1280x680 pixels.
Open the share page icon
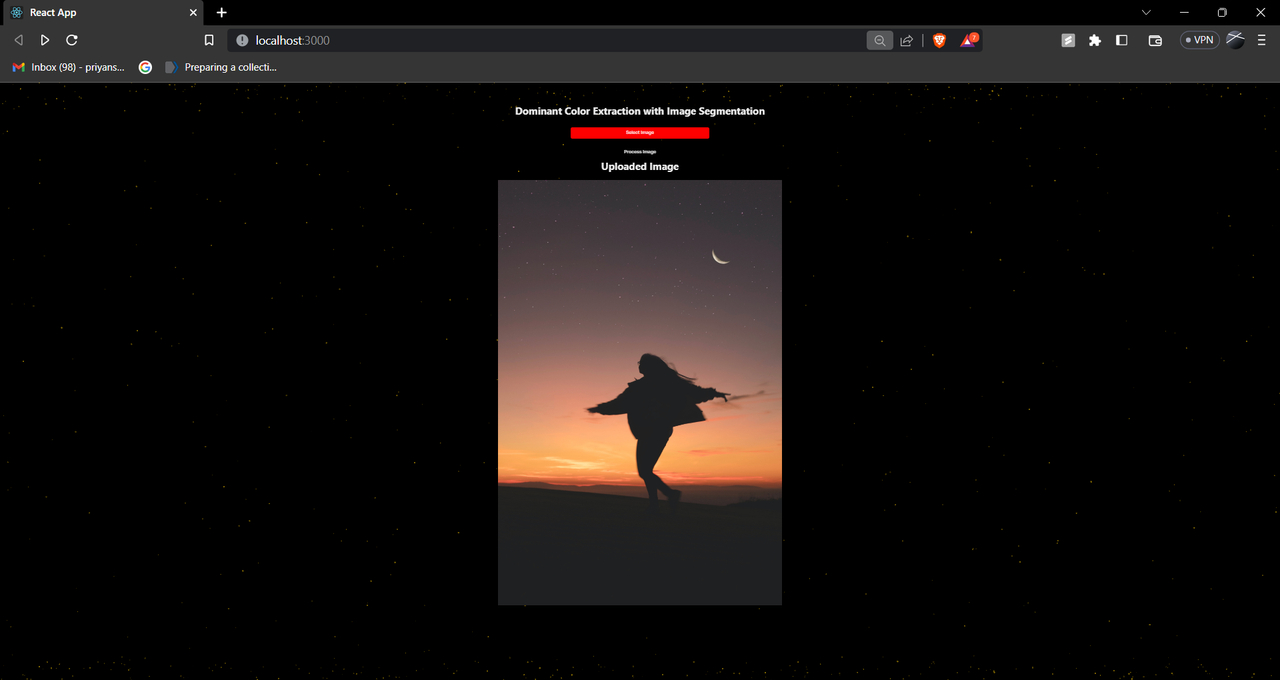(x=907, y=40)
